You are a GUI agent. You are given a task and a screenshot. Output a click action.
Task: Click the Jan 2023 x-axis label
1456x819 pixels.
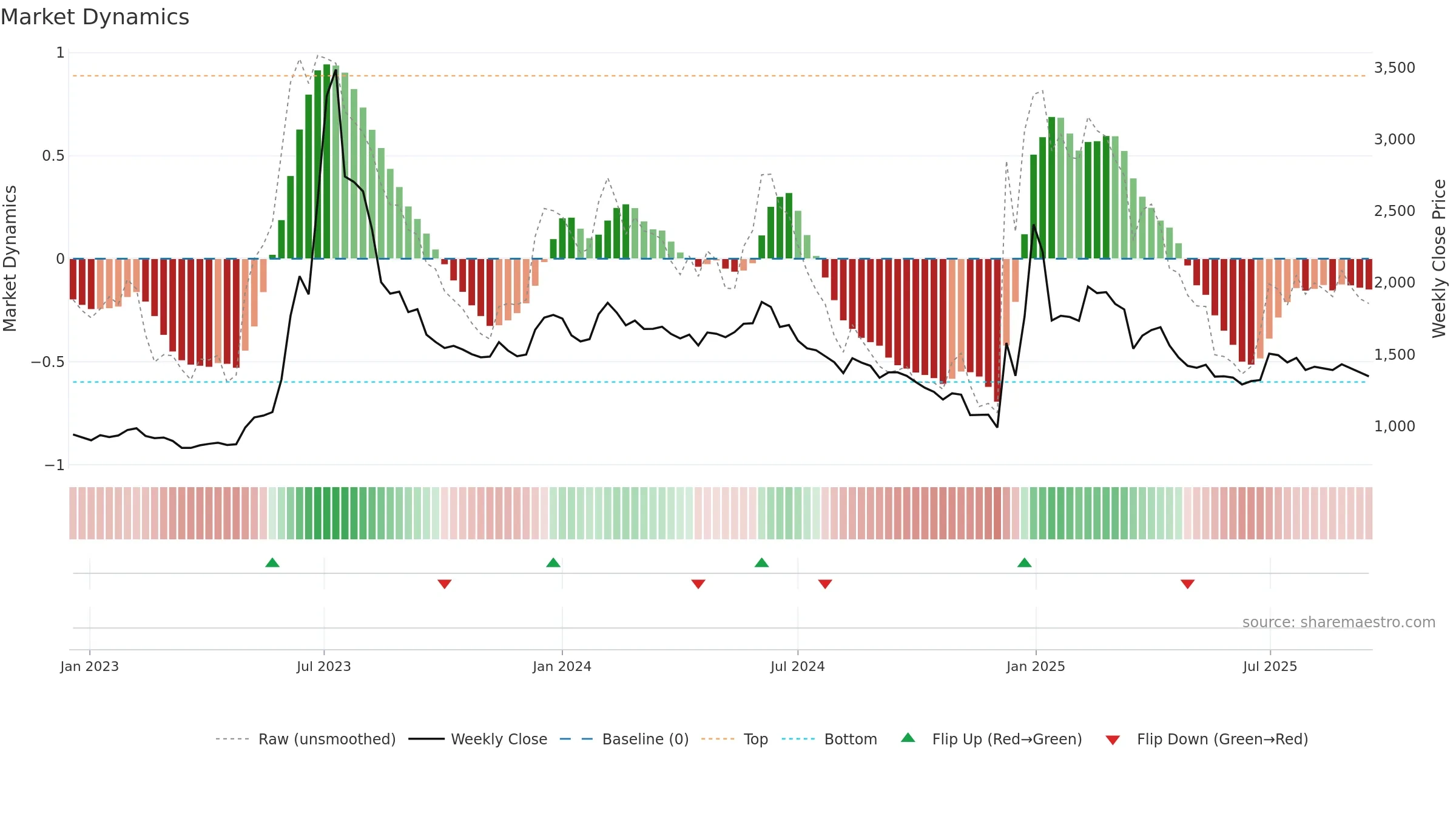[90, 667]
